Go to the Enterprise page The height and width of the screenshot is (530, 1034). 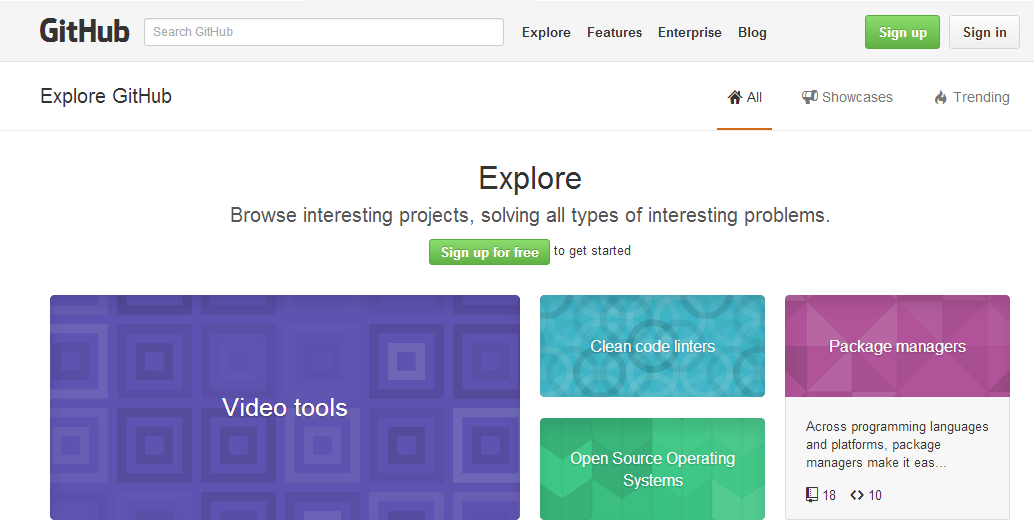point(690,32)
